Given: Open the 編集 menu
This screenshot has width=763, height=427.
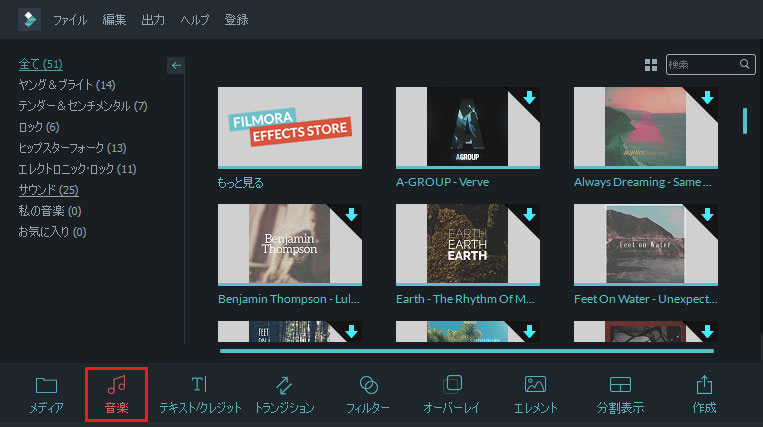Looking at the screenshot, I should pyautogui.click(x=114, y=20).
